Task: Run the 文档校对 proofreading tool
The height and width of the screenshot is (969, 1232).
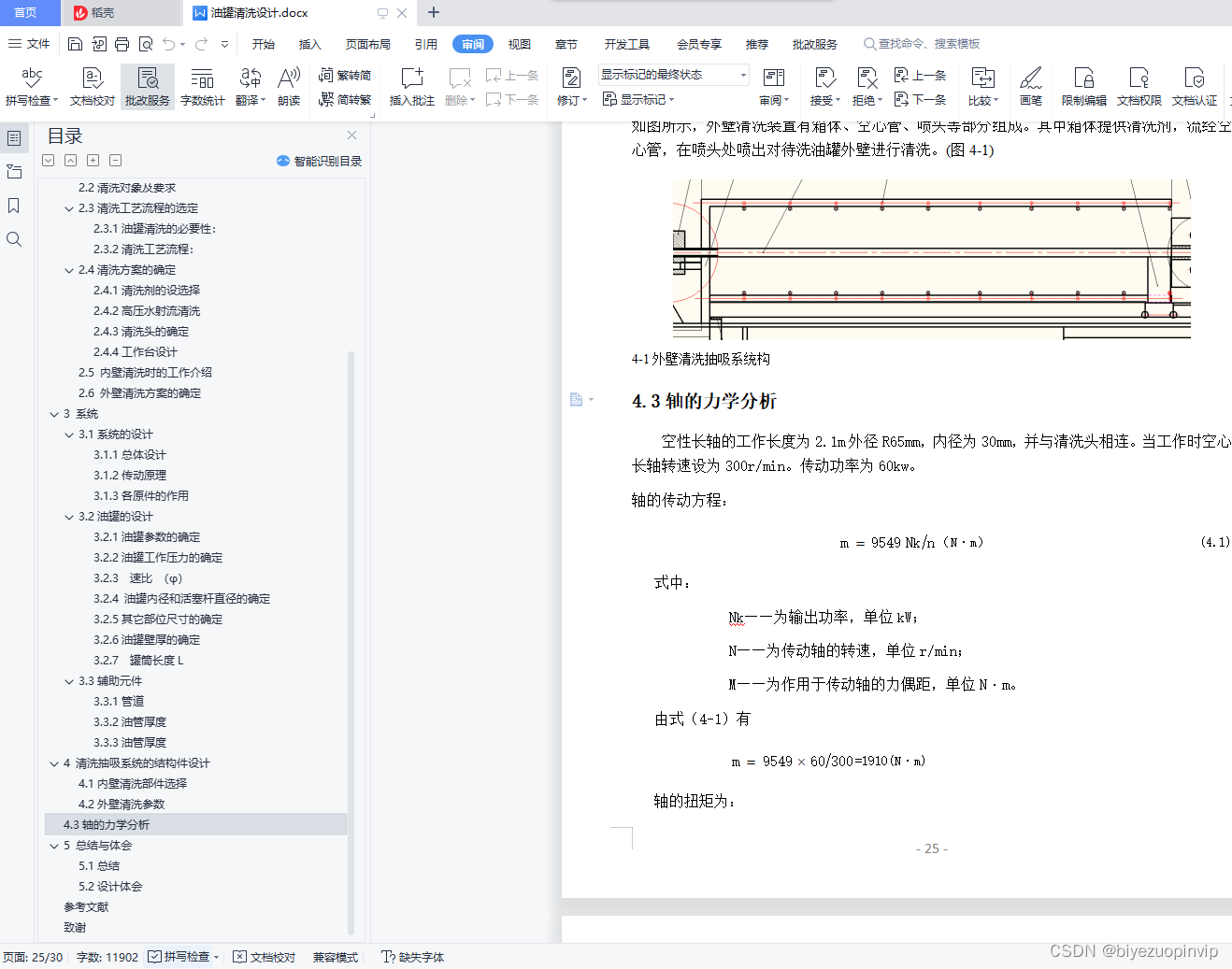Action: coord(92,87)
